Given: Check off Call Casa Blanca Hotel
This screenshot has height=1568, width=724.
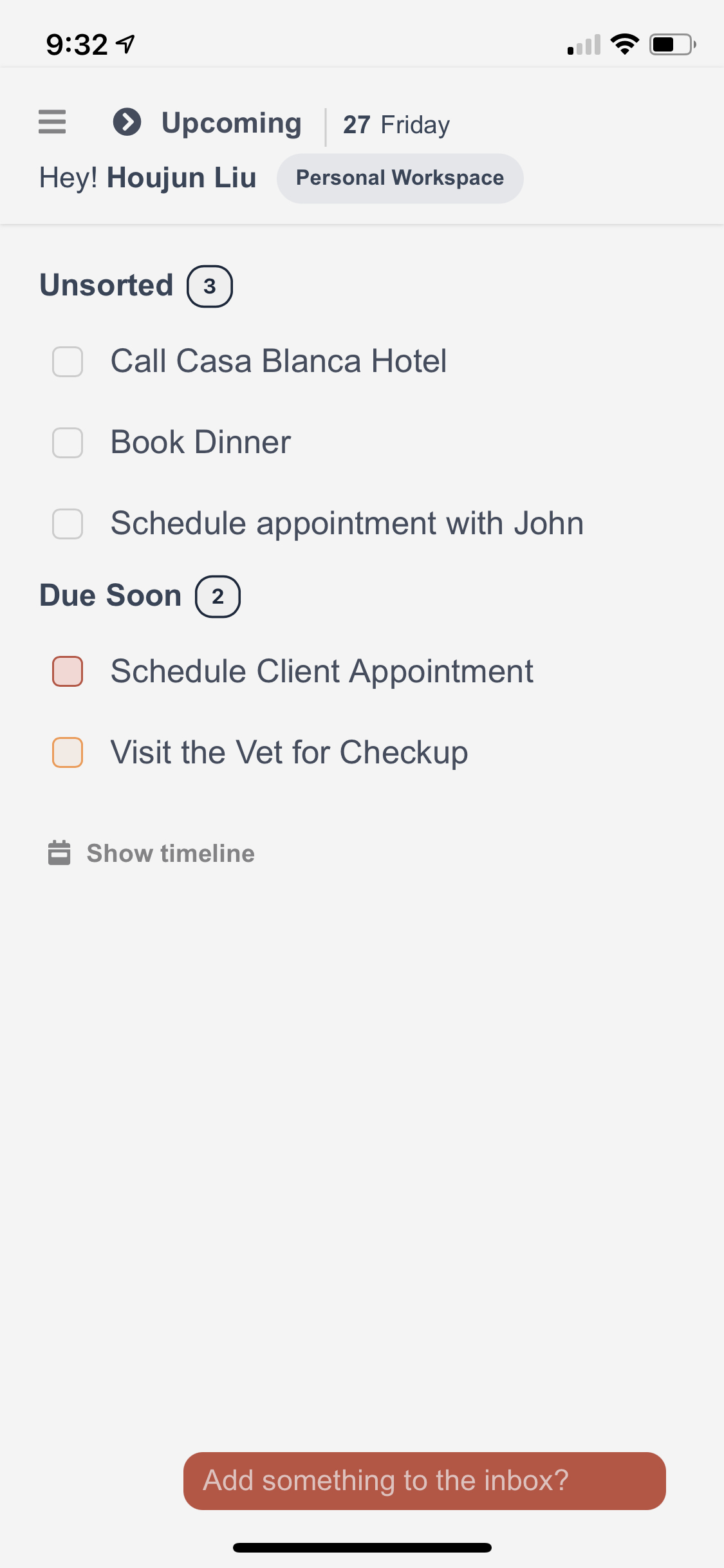Looking at the screenshot, I should [68, 362].
